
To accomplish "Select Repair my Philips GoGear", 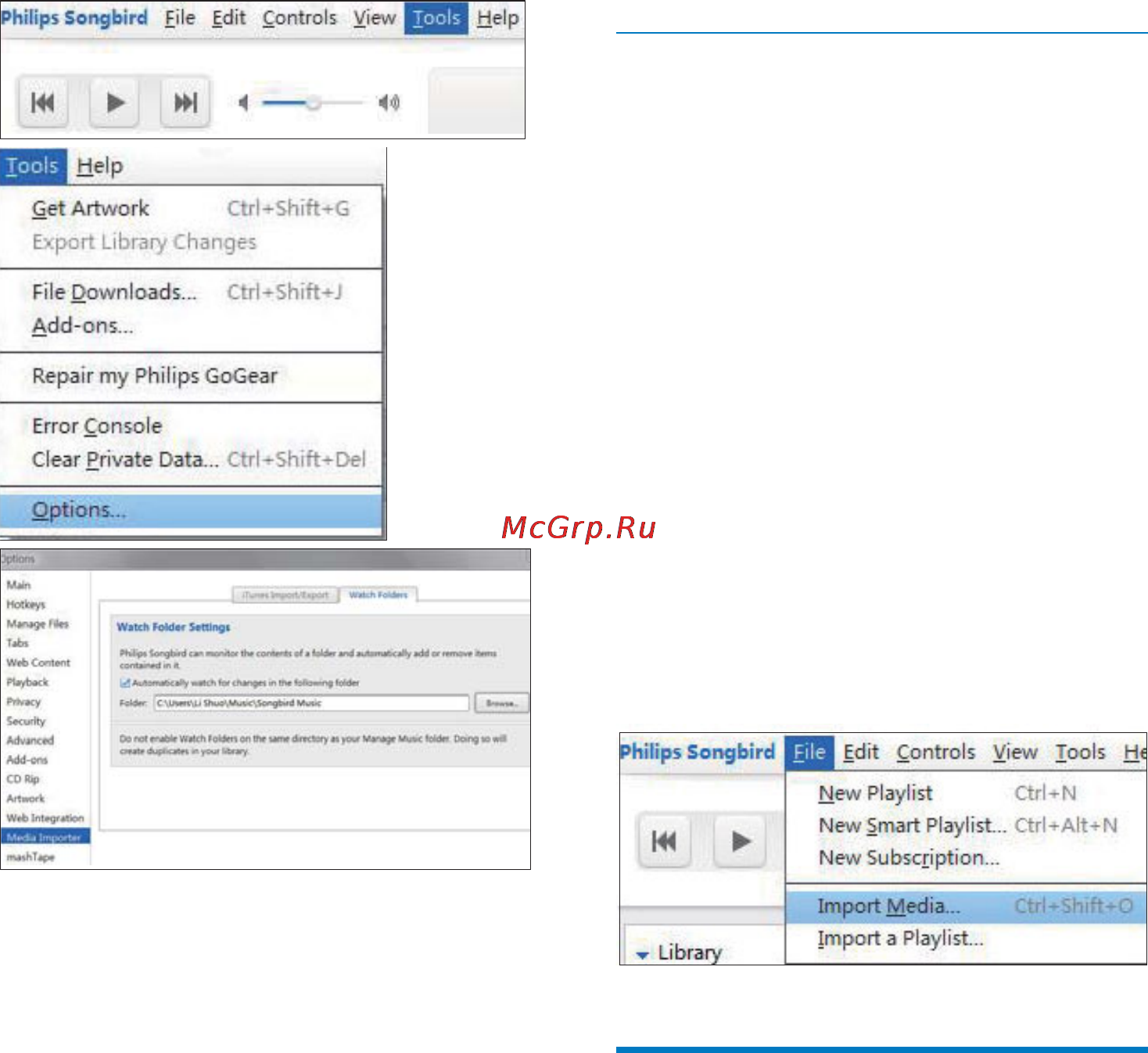I will [x=191, y=376].
